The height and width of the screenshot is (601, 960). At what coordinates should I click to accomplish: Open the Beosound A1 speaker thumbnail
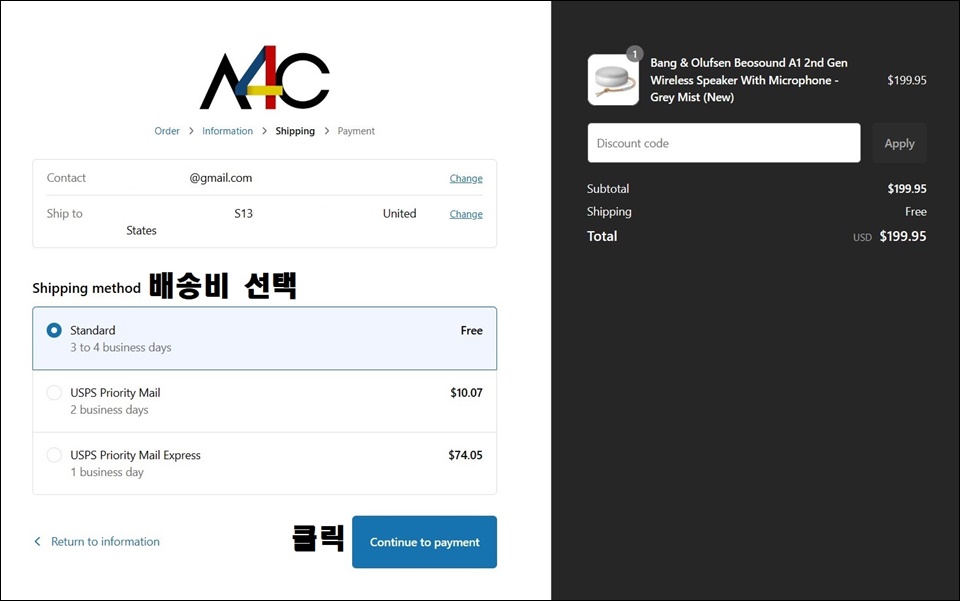tap(613, 80)
